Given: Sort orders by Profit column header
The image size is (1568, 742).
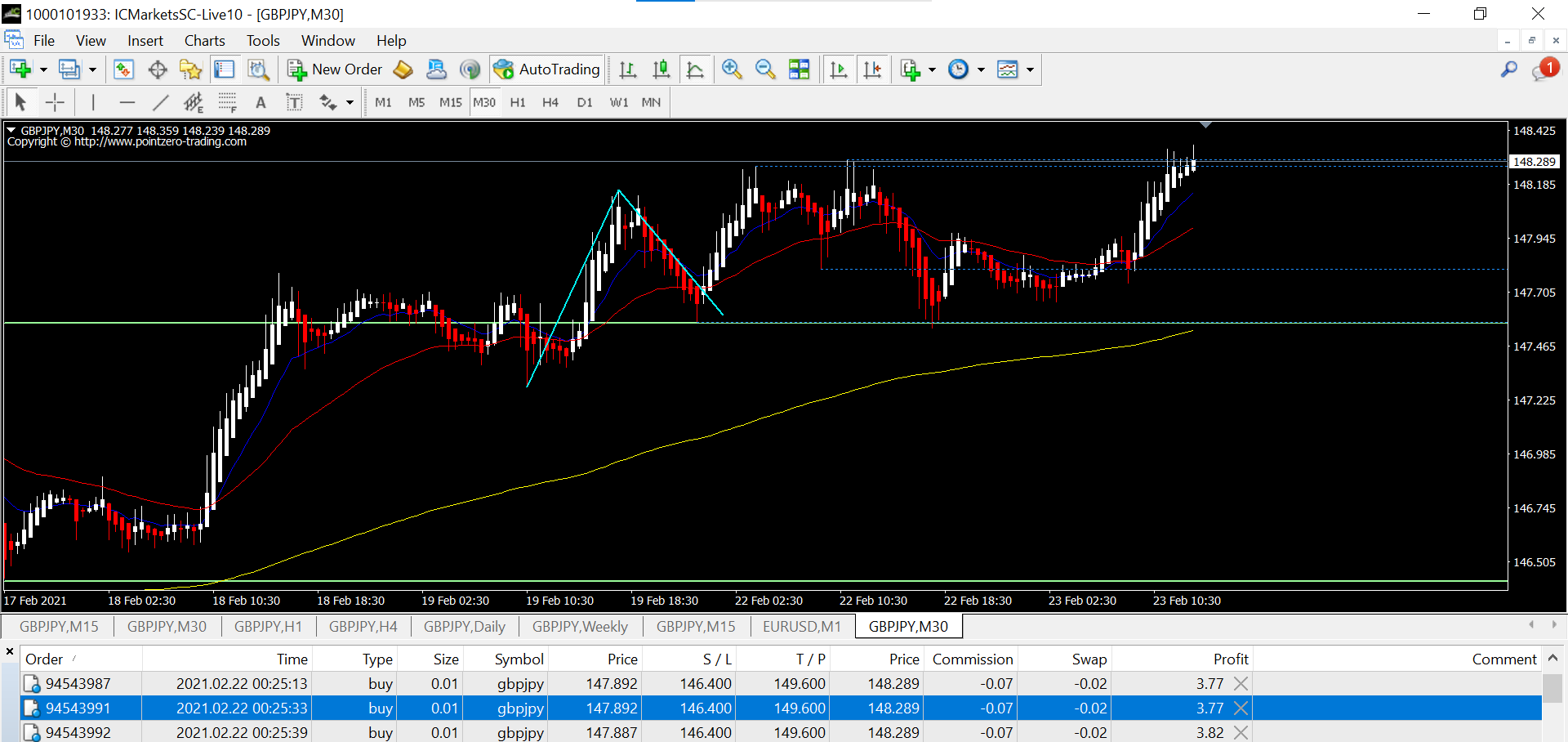Looking at the screenshot, I should click(1231, 659).
